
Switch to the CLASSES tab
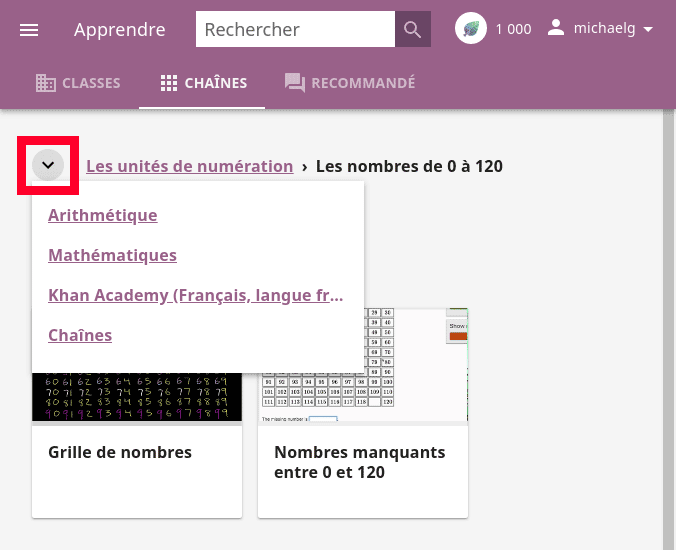(x=78, y=83)
